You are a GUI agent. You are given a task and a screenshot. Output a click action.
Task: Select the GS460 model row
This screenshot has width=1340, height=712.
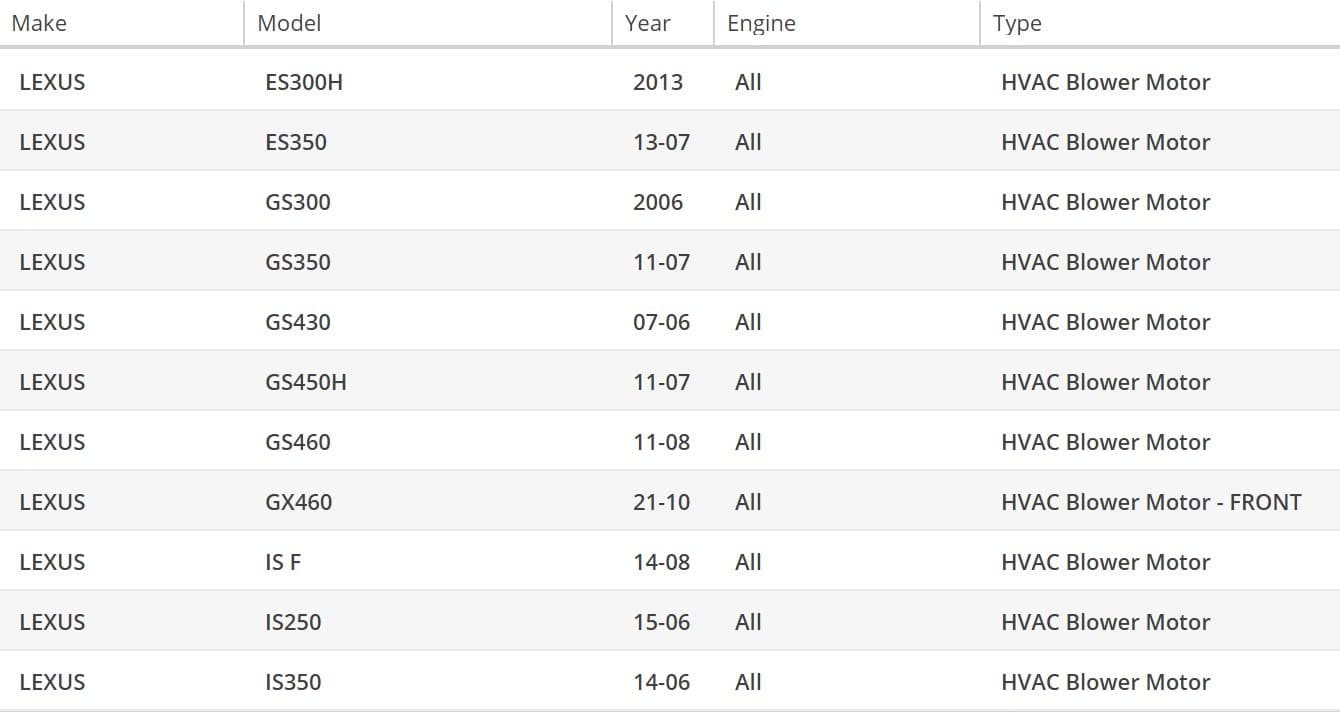tap(298, 442)
